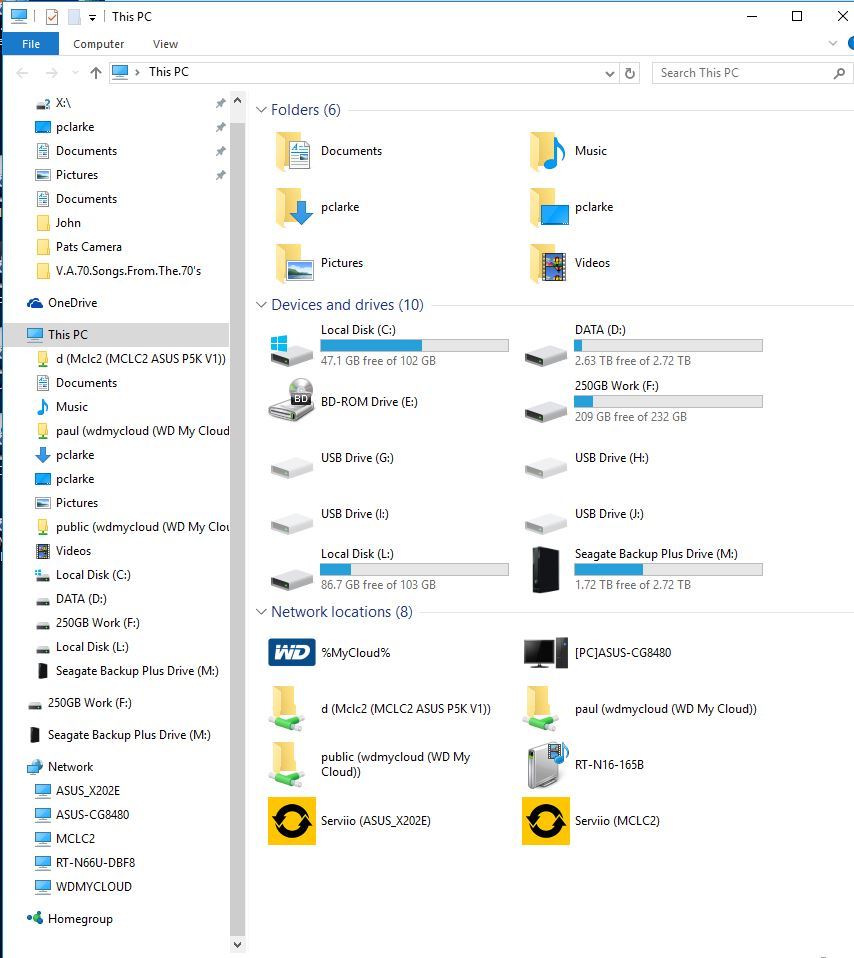Open the Music folder in Folders section
This screenshot has width=854, height=958.
pos(568,151)
